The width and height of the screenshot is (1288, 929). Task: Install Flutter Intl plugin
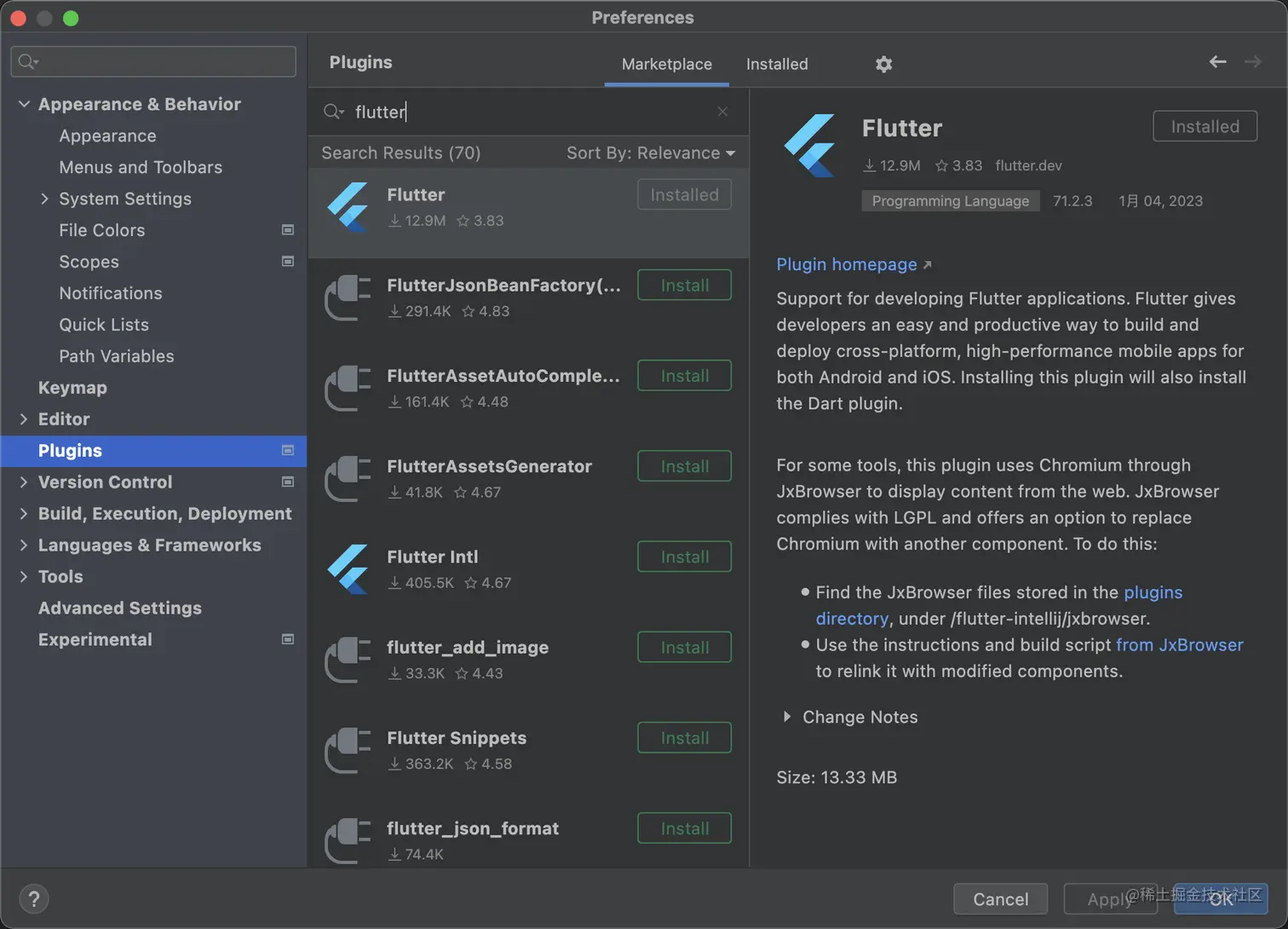point(684,557)
